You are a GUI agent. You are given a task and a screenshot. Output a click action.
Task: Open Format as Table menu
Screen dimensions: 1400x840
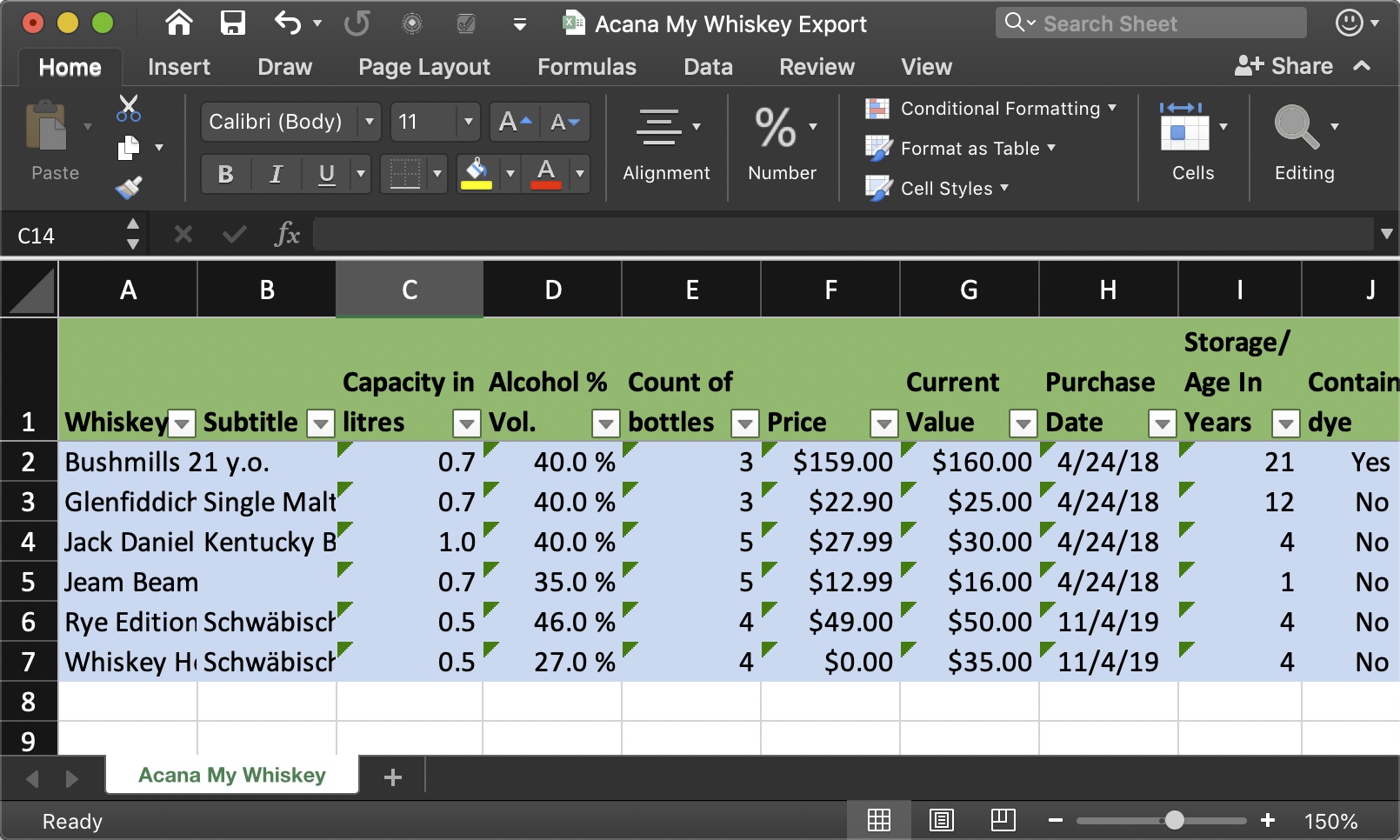tap(960, 149)
